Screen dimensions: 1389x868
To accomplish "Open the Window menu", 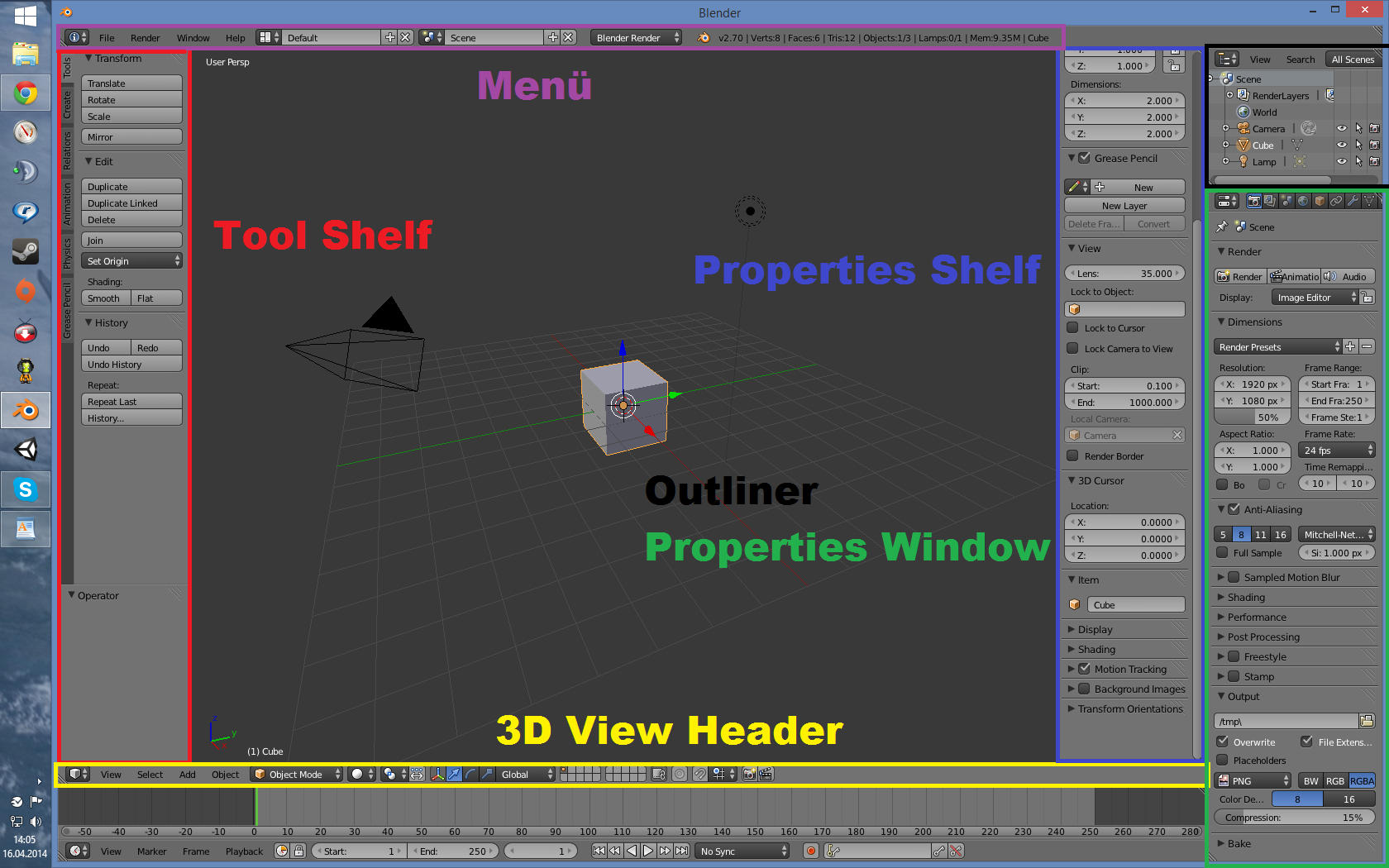I will click(x=193, y=38).
